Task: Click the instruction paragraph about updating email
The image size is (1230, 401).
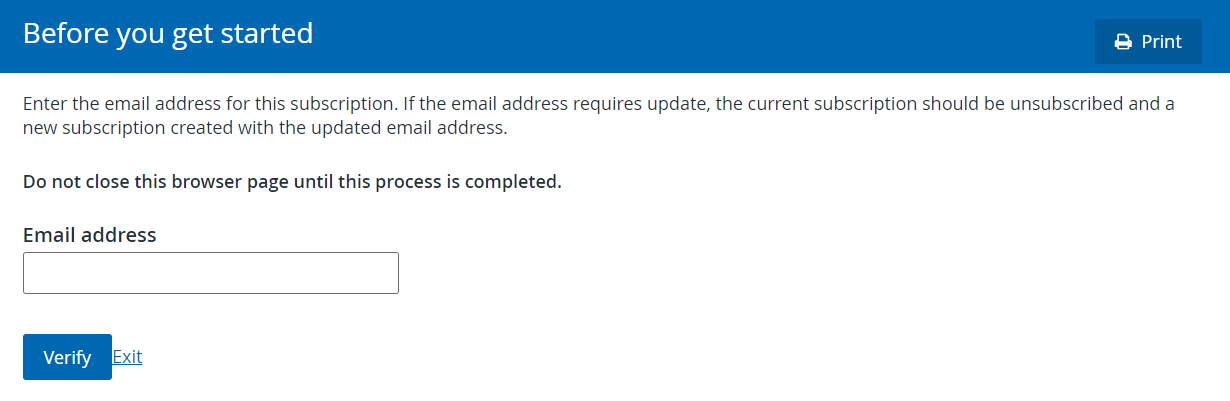Action: [598, 116]
